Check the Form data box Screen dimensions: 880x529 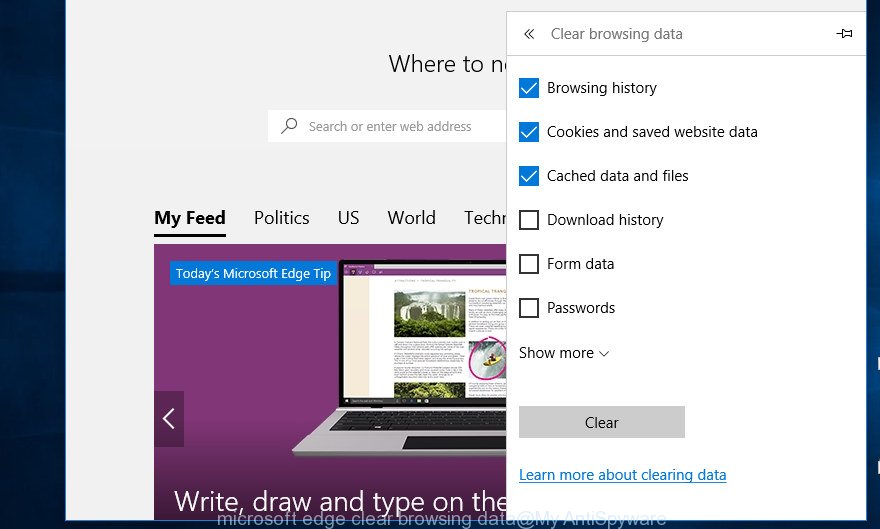pyautogui.click(x=529, y=264)
